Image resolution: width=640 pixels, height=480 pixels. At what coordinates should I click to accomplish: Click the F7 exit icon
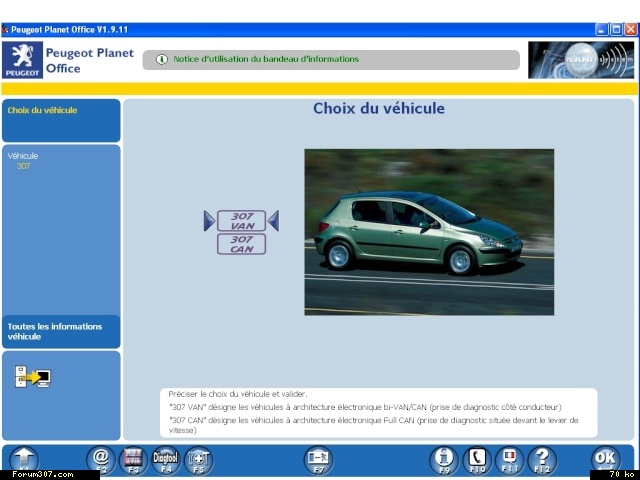tap(318, 460)
